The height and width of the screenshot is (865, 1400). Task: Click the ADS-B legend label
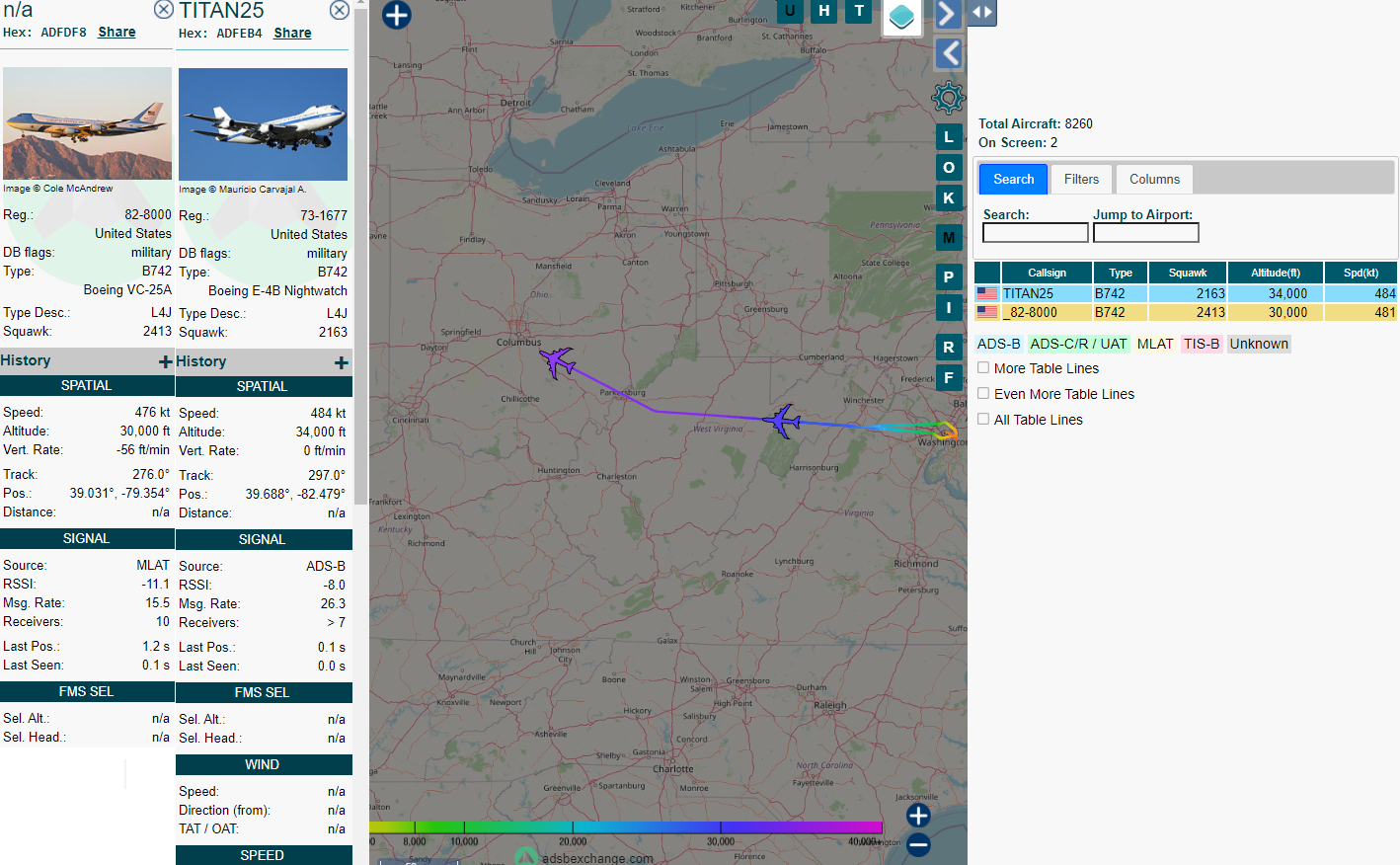coord(998,344)
